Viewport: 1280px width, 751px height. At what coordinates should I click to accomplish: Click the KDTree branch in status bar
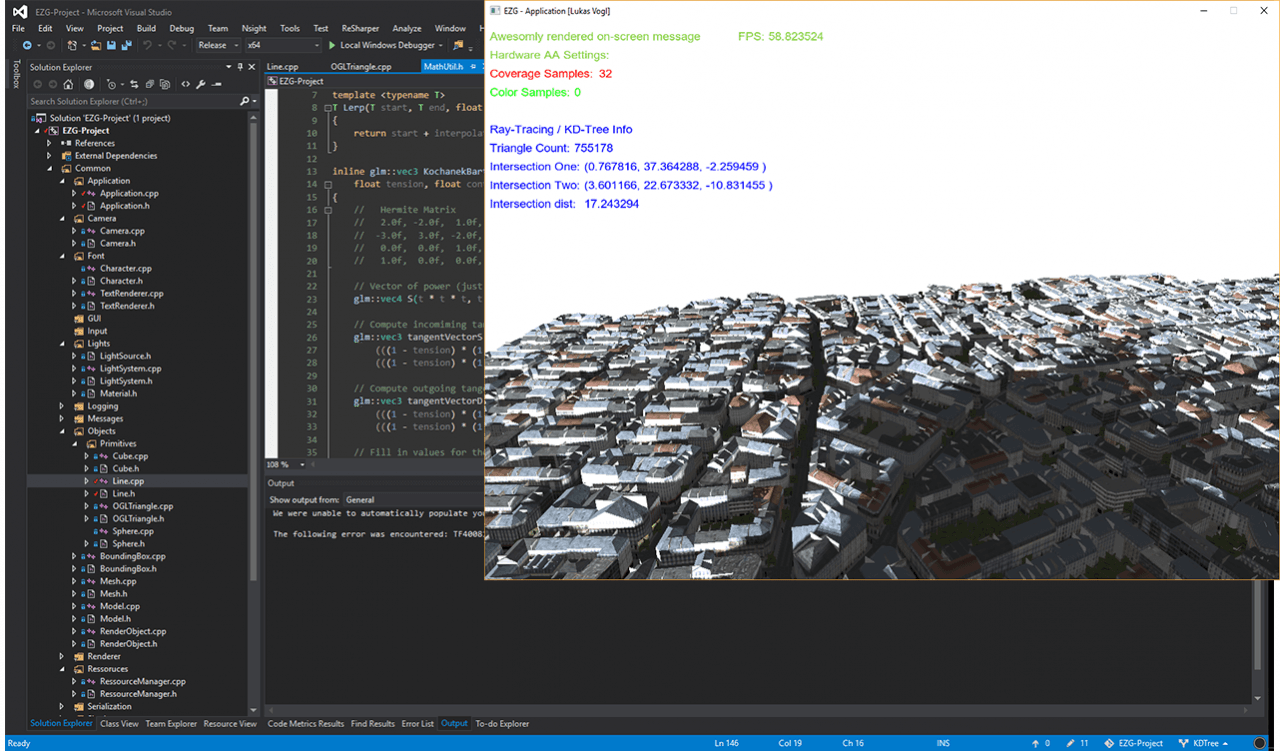point(1204,743)
